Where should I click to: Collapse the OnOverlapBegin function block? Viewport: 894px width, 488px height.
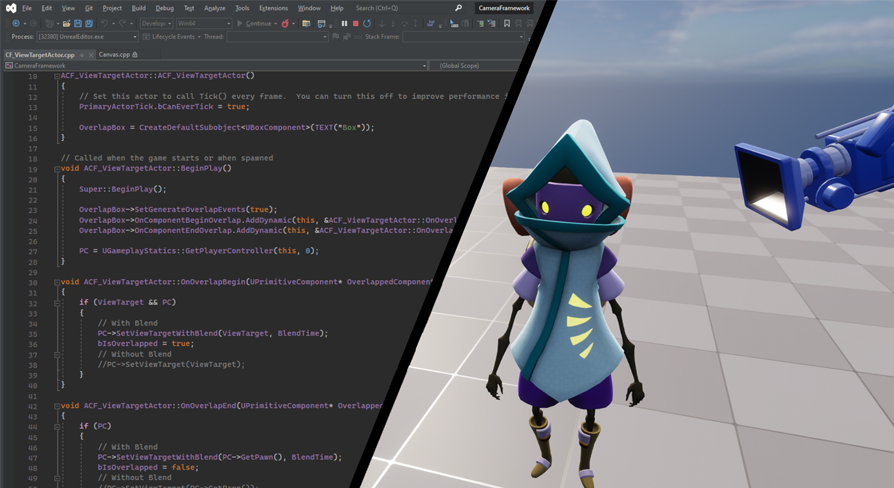57,282
